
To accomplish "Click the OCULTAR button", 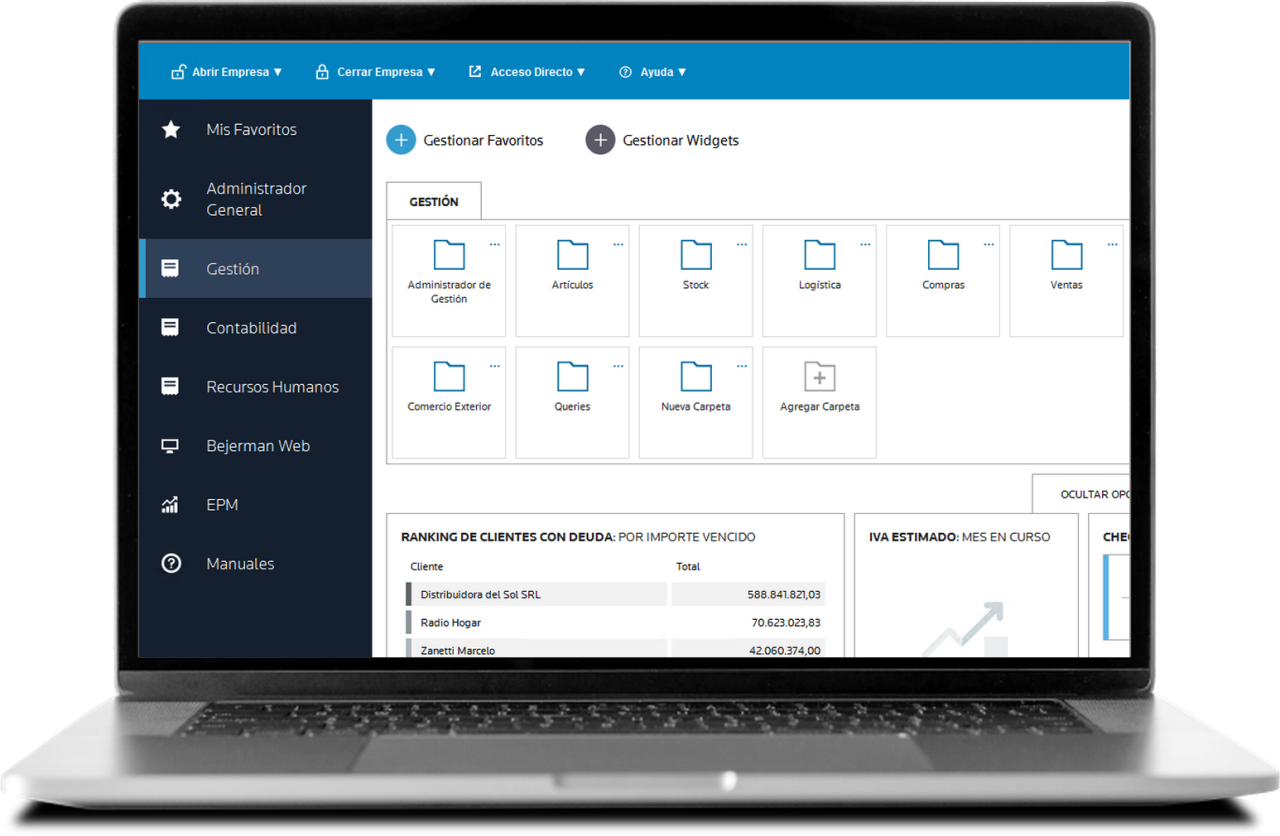I will (1081, 494).
